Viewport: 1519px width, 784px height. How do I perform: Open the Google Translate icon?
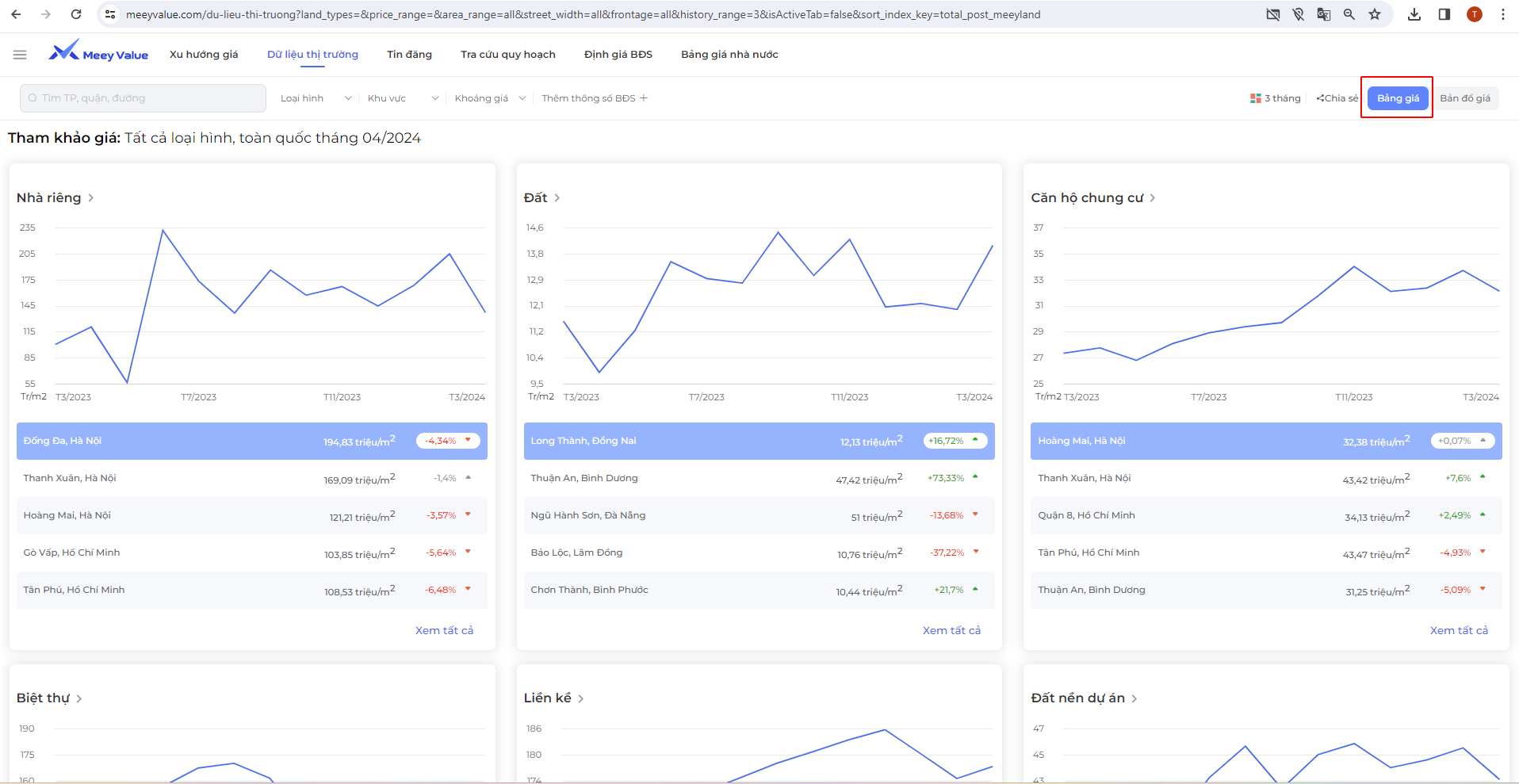[x=1324, y=14]
